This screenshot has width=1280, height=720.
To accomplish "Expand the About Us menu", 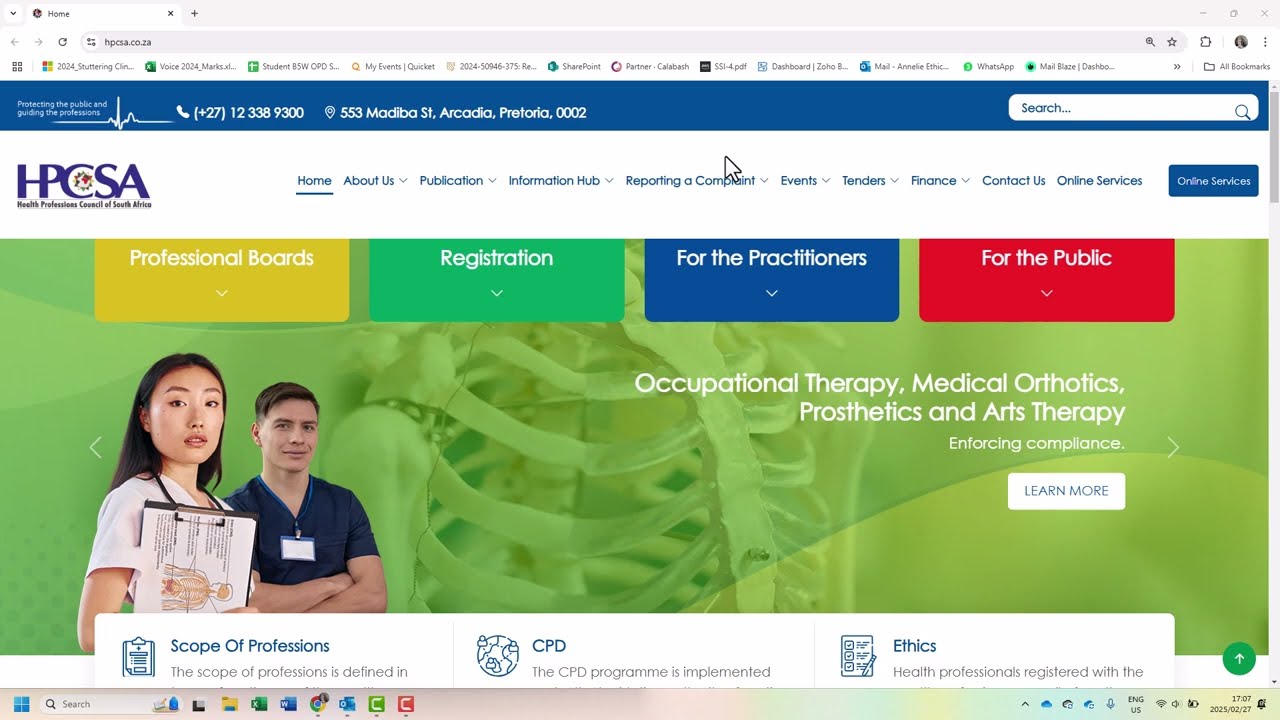I will (x=375, y=180).
